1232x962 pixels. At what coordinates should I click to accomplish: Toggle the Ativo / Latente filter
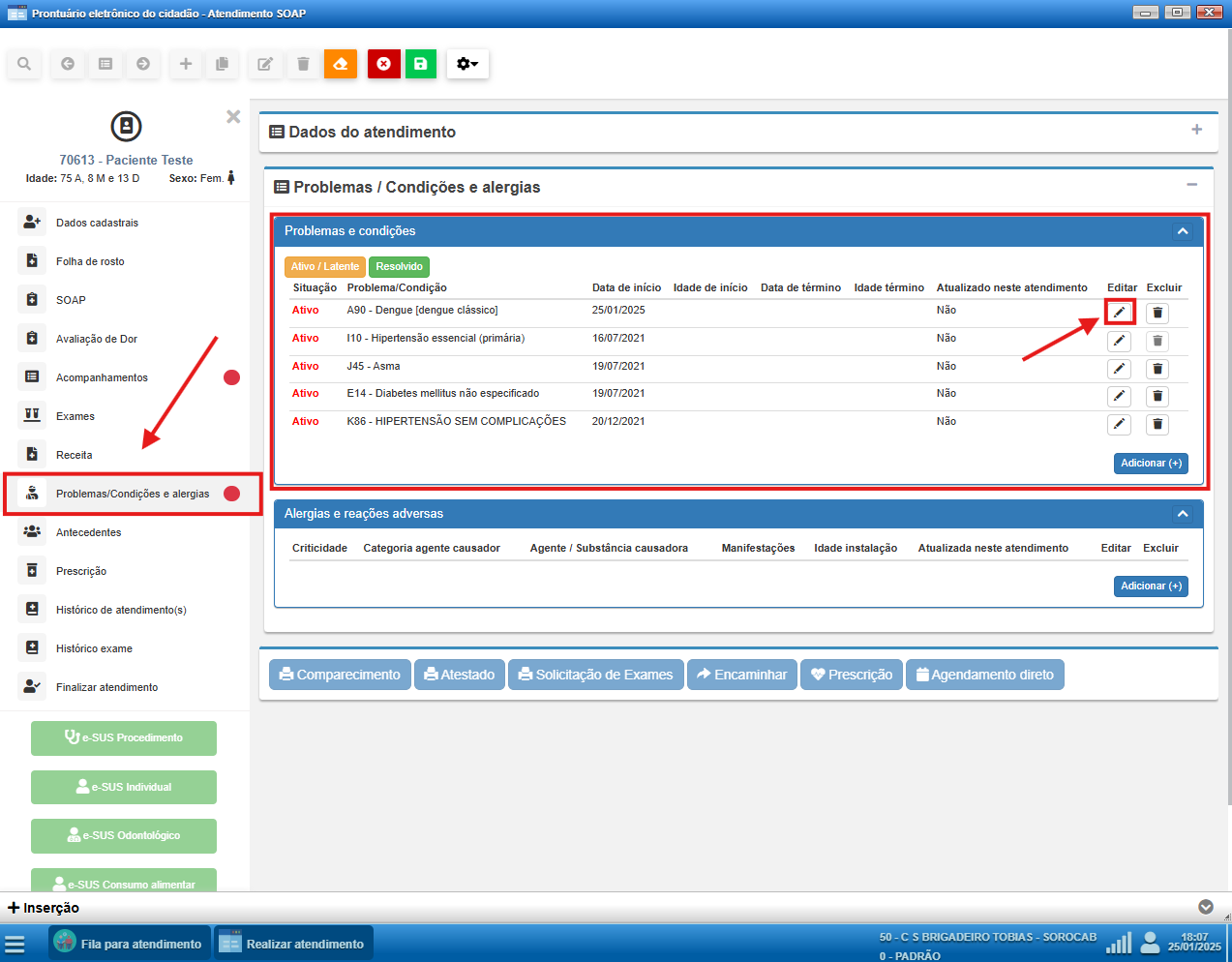tap(324, 267)
